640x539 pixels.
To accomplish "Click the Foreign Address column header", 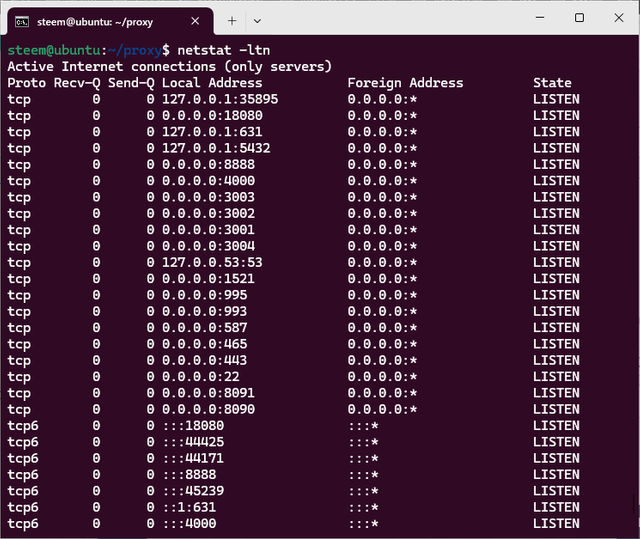I will [405, 83].
